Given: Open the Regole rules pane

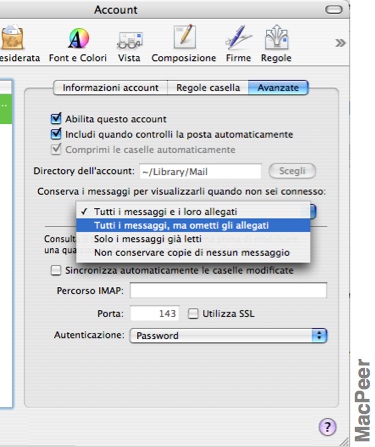Looking at the screenshot, I should pyautogui.click(x=276, y=44).
